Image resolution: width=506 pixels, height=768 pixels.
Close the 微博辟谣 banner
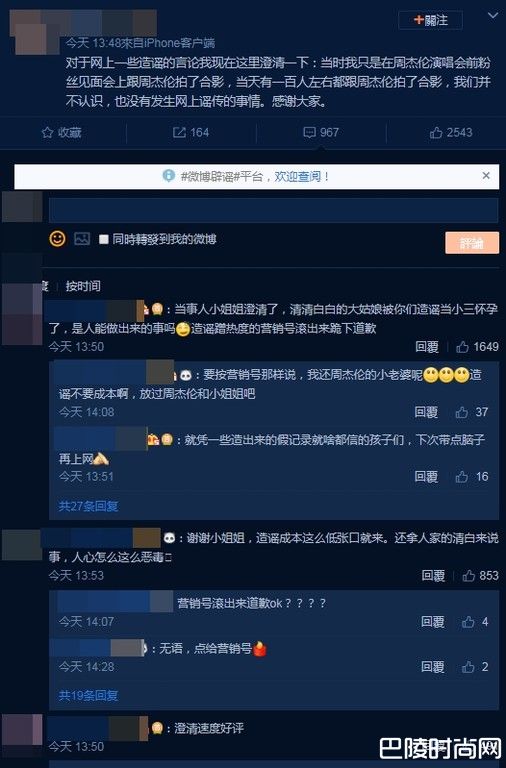[x=486, y=175]
